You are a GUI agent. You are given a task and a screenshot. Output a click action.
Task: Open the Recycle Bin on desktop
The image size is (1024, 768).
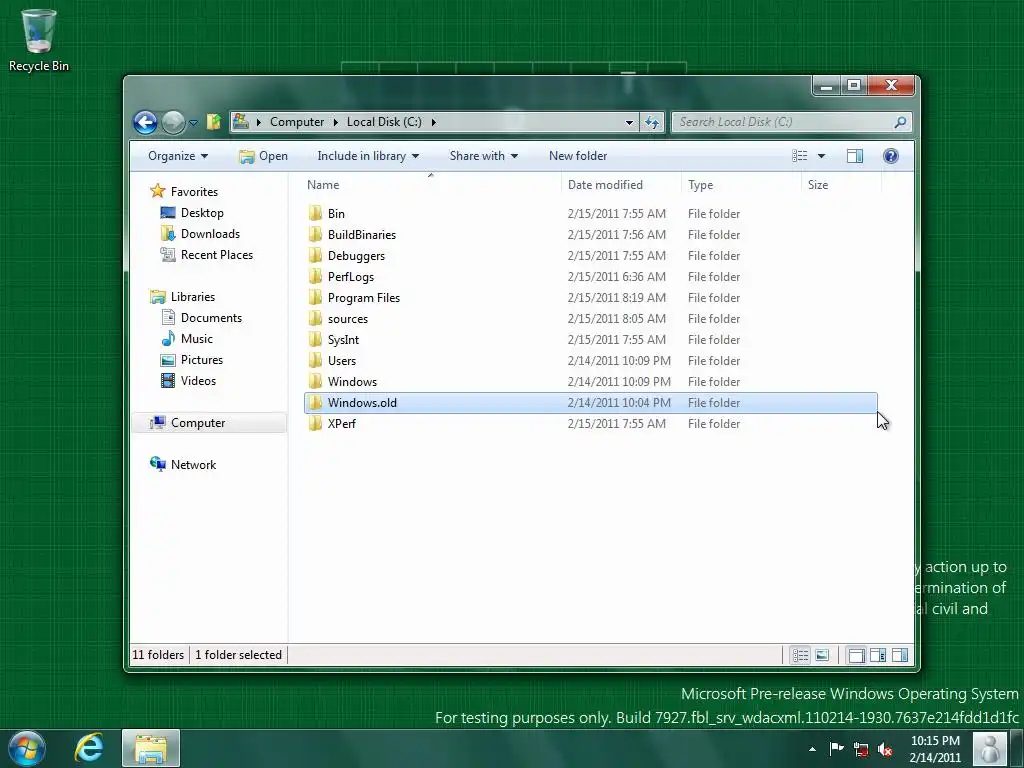(x=39, y=39)
